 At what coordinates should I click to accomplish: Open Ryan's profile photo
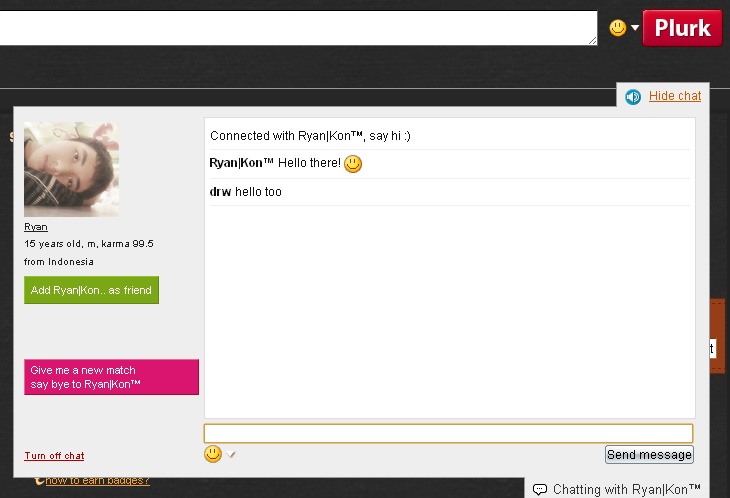click(71, 169)
